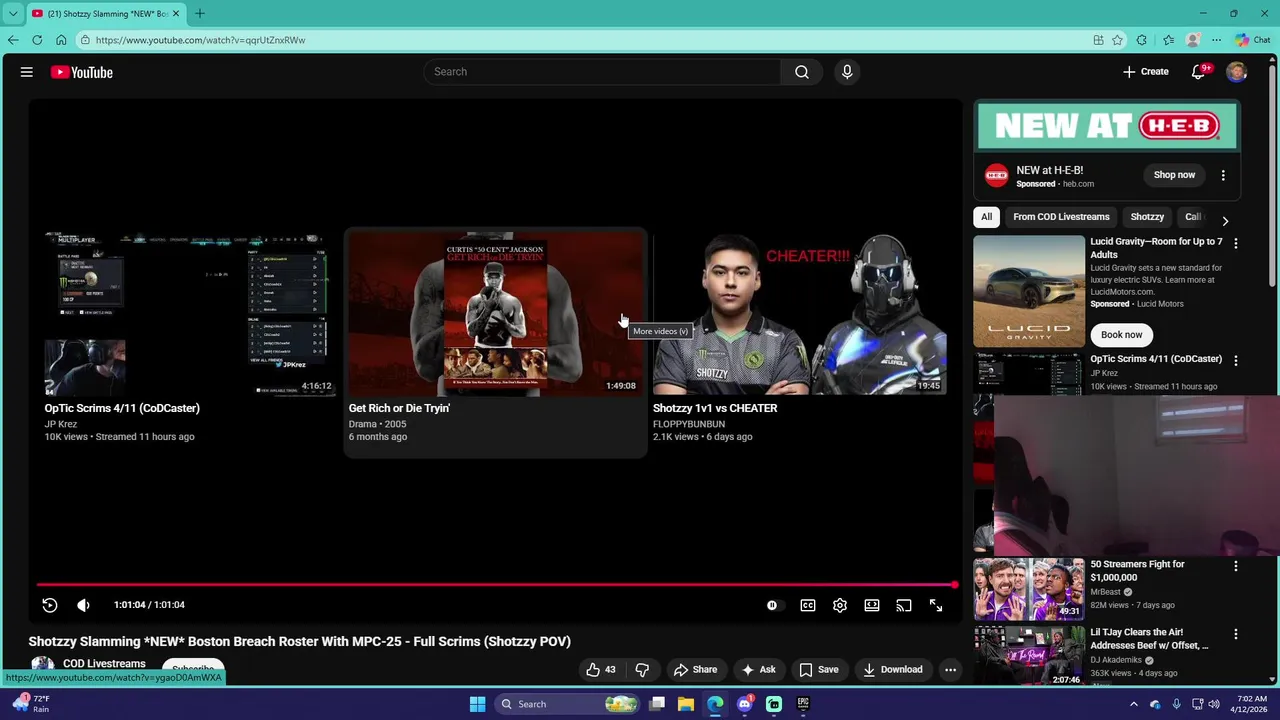Open the browser home page icon
Screen dimensions: 1280x720
click(x=61, y=40)
